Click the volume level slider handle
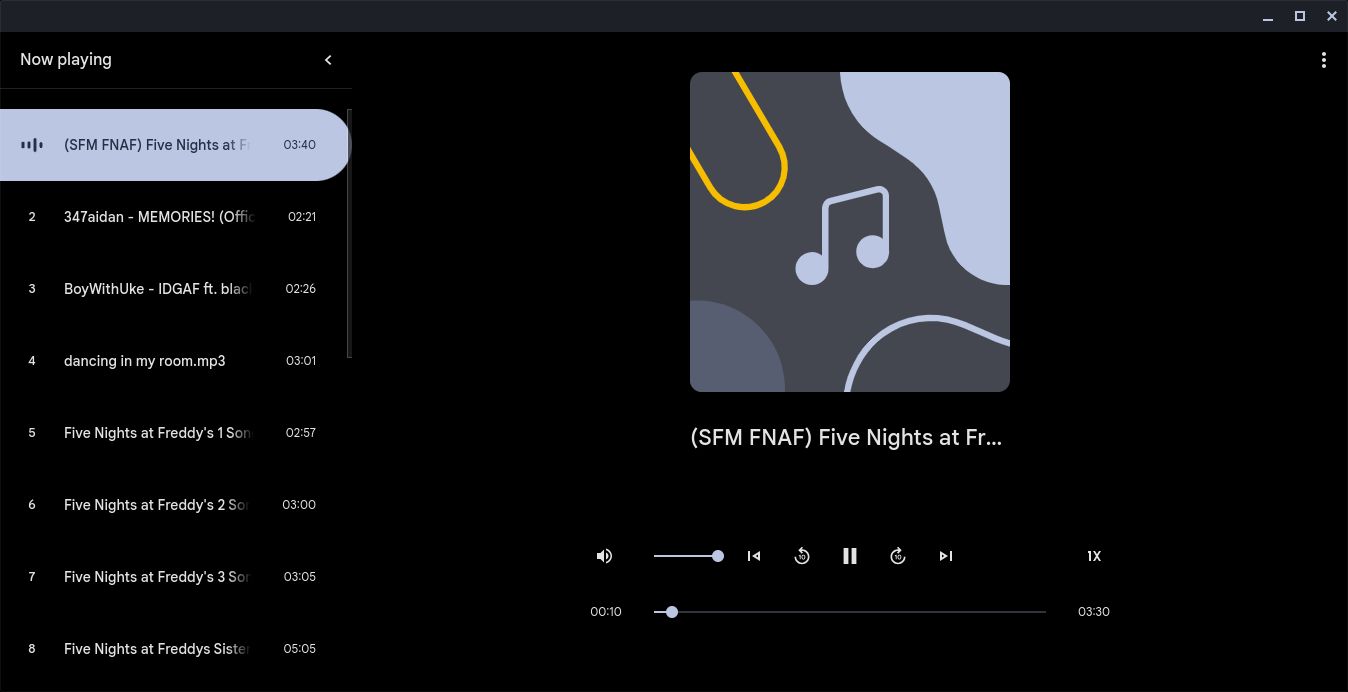Screen dimensions: 1348x692 [x=718, y=556]
